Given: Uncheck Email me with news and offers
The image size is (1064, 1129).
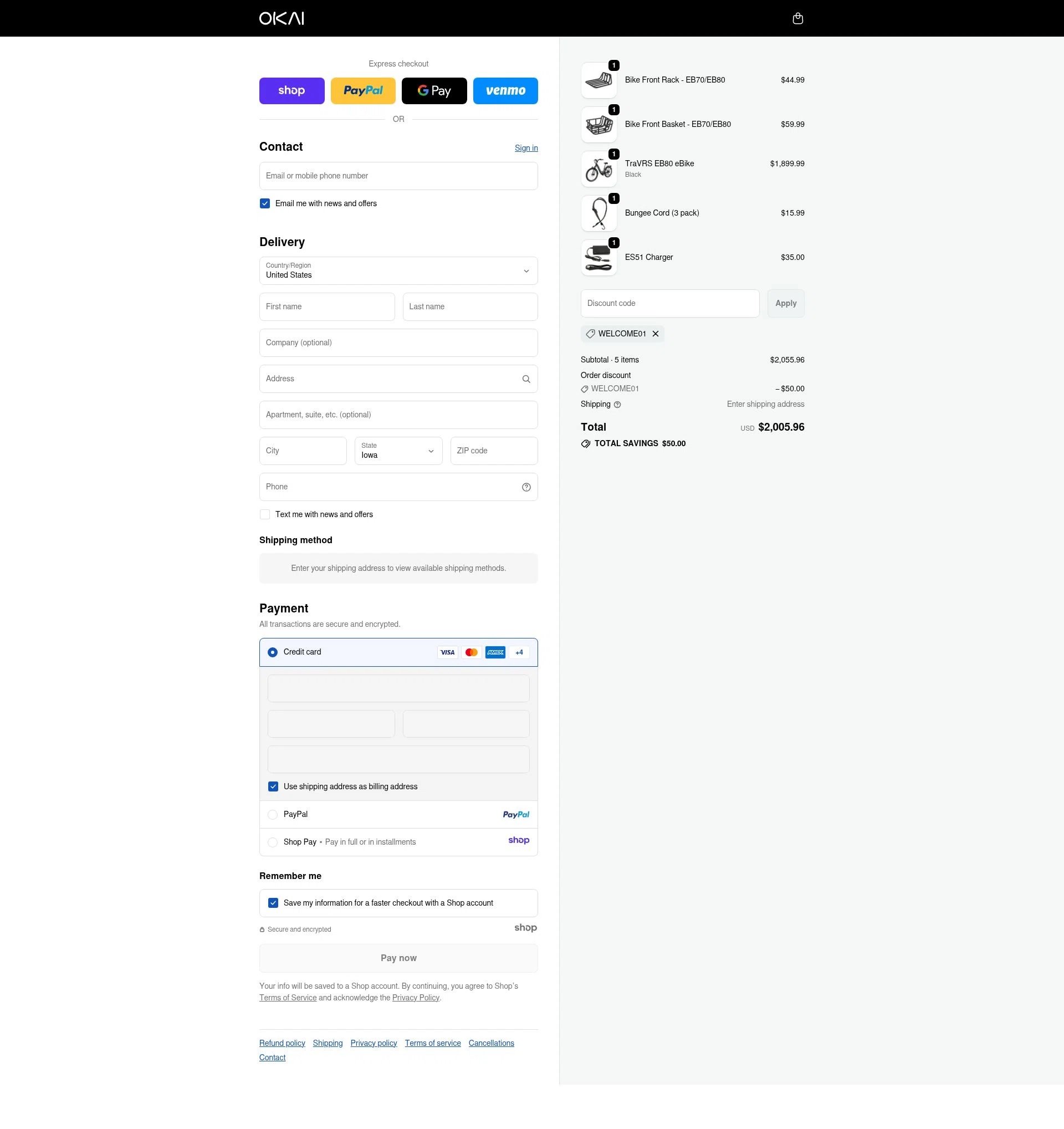Looking at the screenshot, I should coord(264,203).
